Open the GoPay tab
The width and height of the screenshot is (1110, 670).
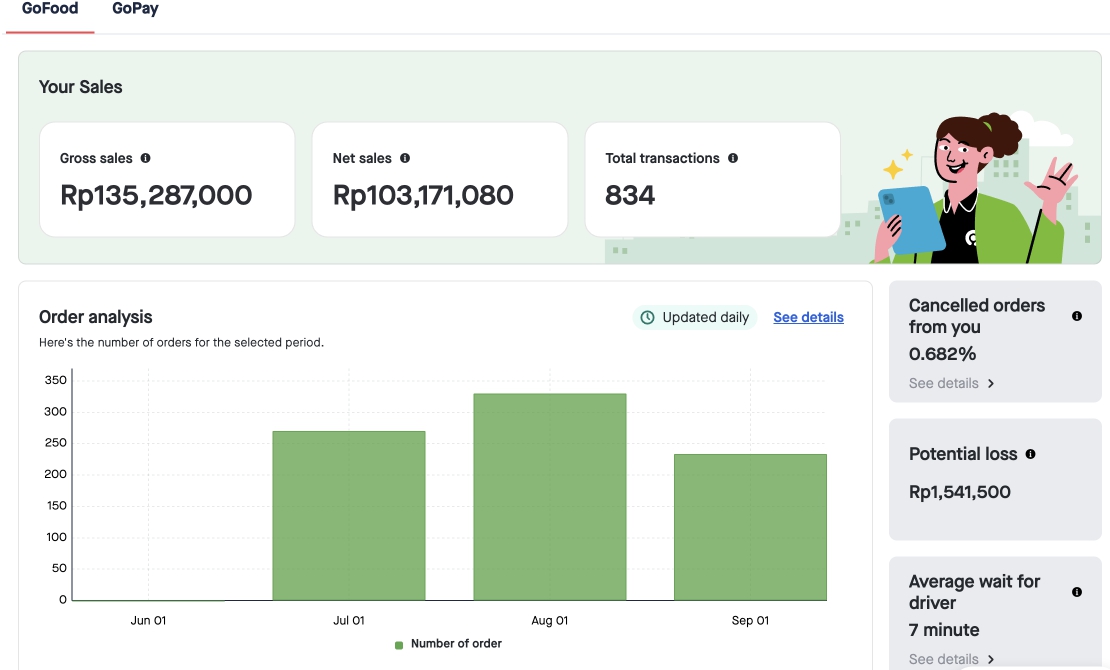[x=135, y=8]
